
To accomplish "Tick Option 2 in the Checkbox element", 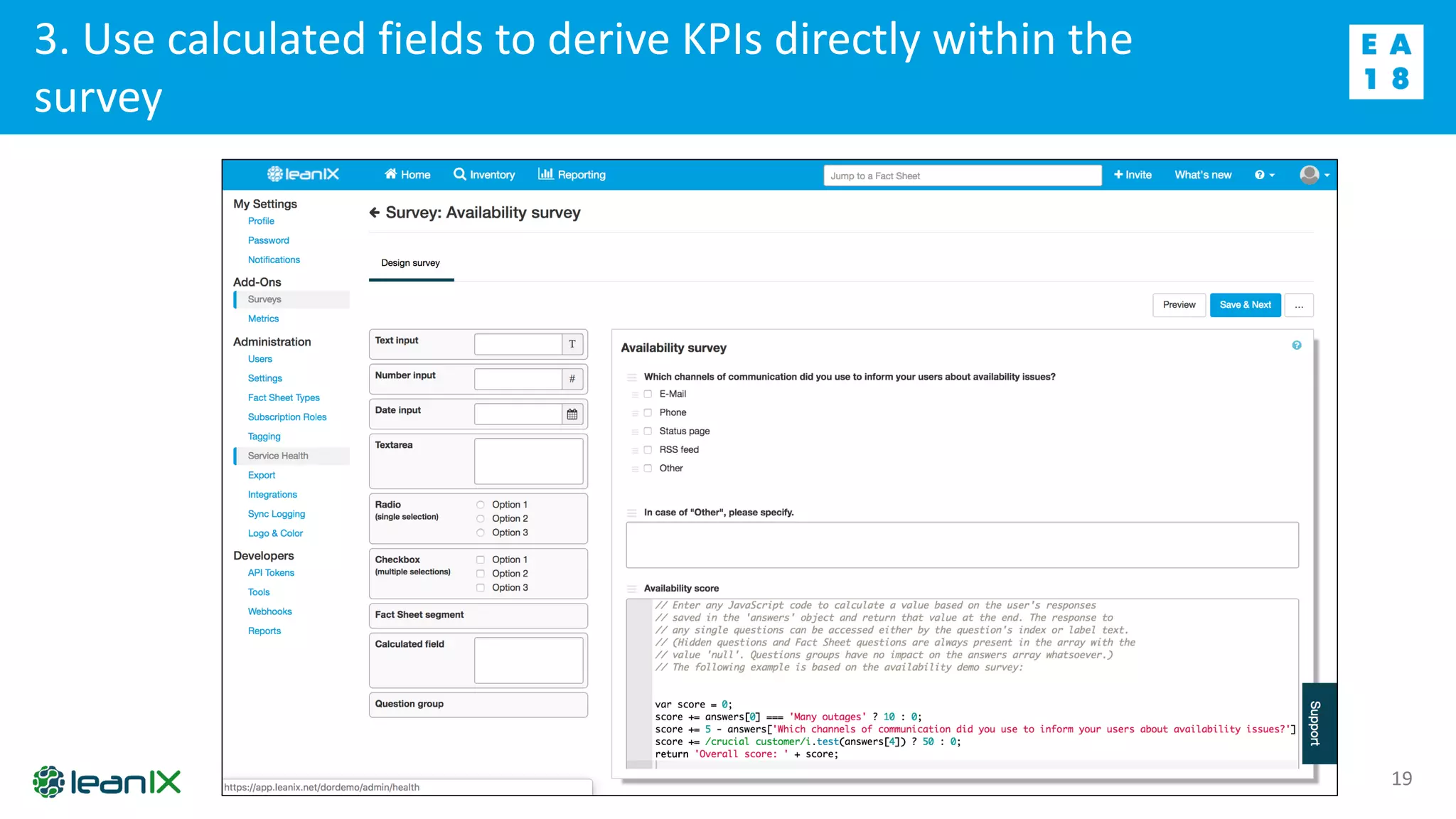I will pyautogui.click(x=481, y=574).
